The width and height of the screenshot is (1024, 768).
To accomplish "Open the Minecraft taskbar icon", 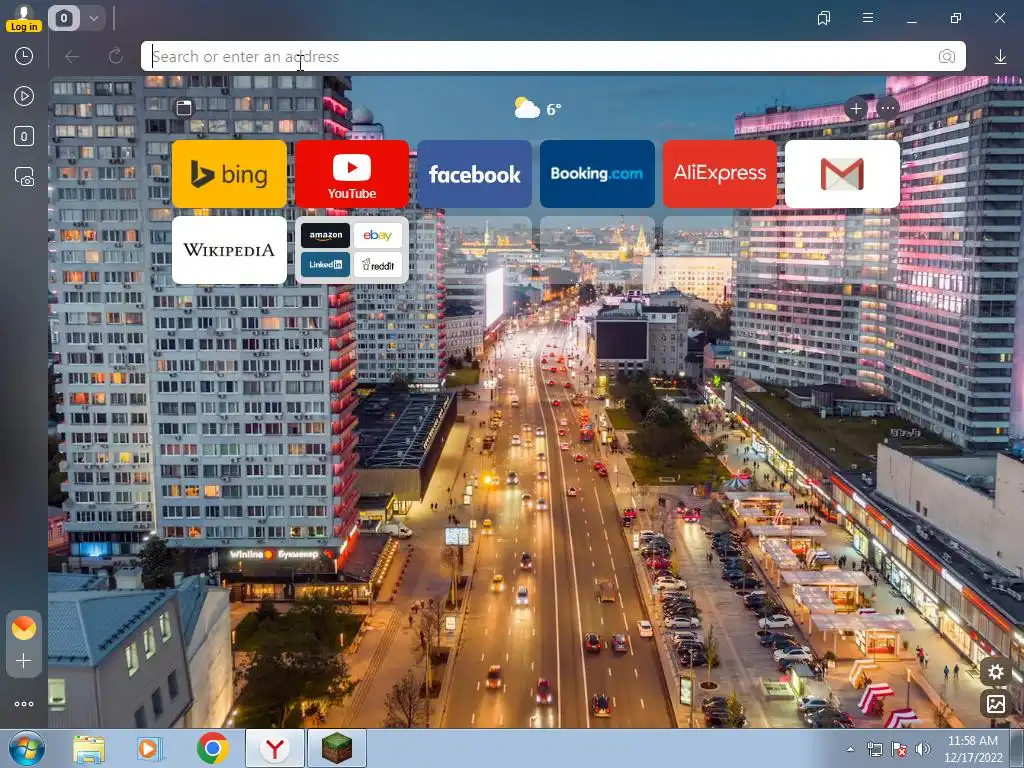I will pyautogui.click(x=337, y=748).
